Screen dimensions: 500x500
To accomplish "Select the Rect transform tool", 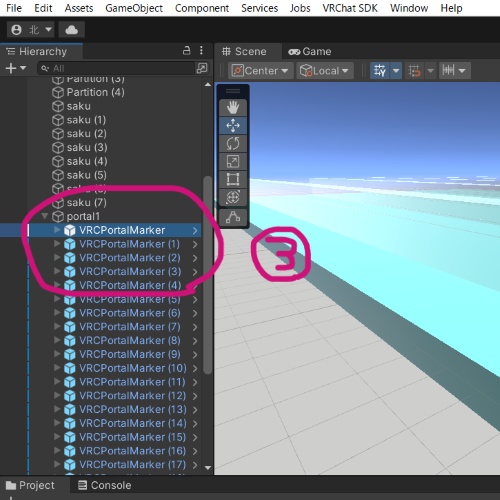I will 233,179.
